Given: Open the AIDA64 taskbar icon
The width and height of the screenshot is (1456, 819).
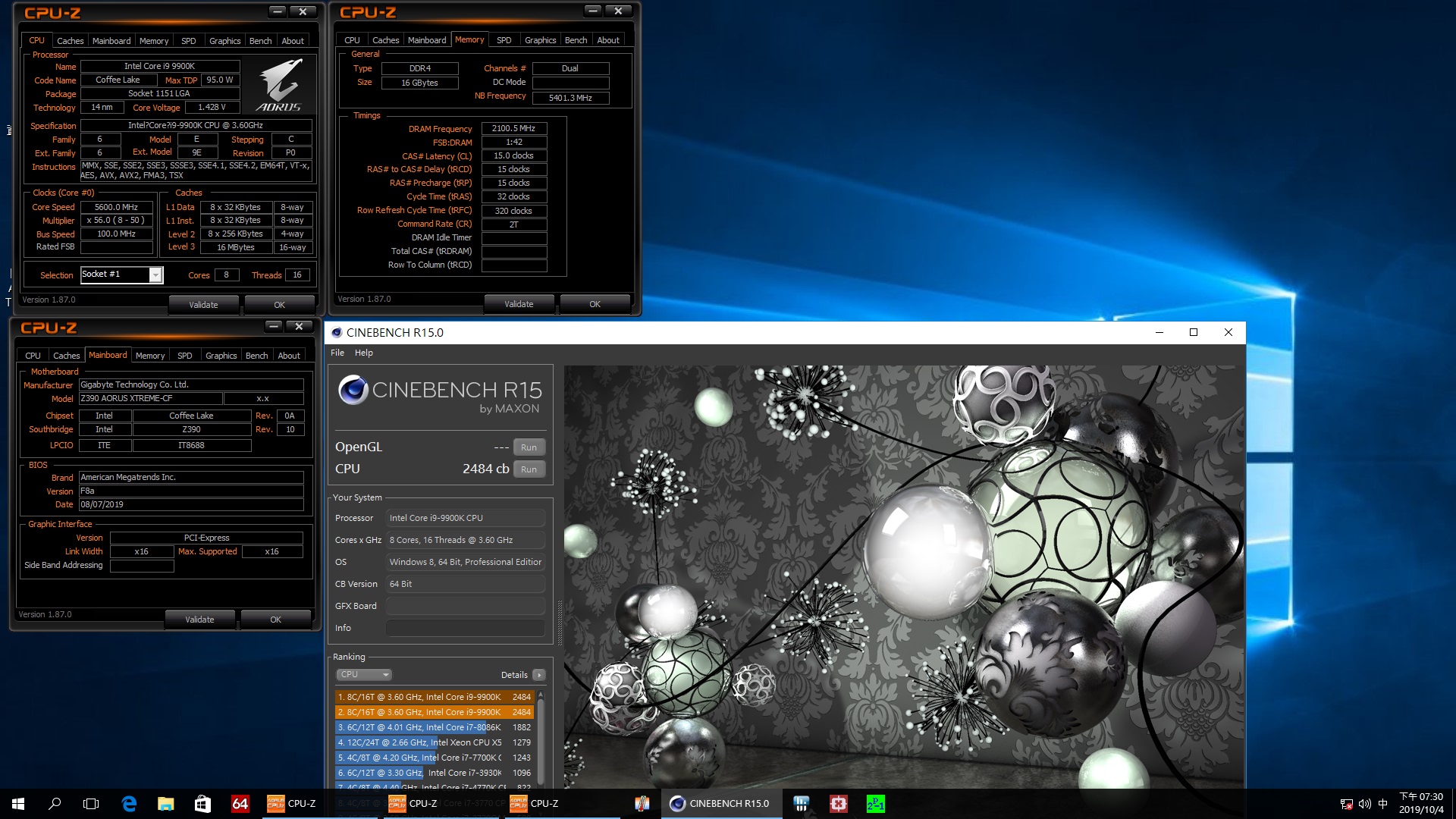Looking at the screenshot, I should tap(240, 804).
